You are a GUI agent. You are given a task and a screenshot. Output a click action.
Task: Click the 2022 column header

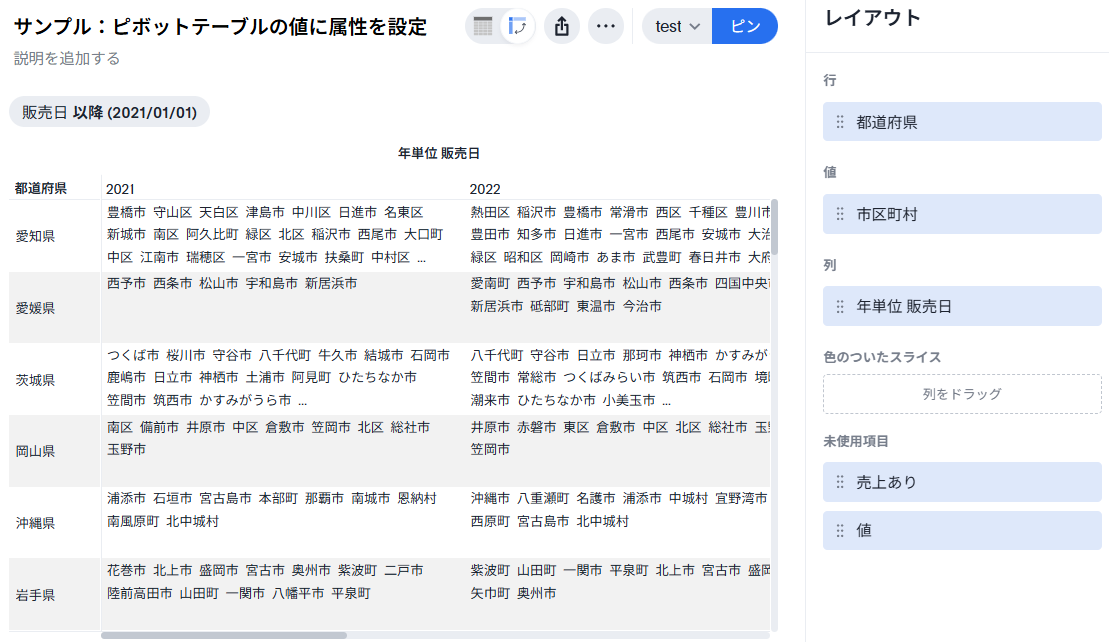pyautogui.click(x=485, y=189)
